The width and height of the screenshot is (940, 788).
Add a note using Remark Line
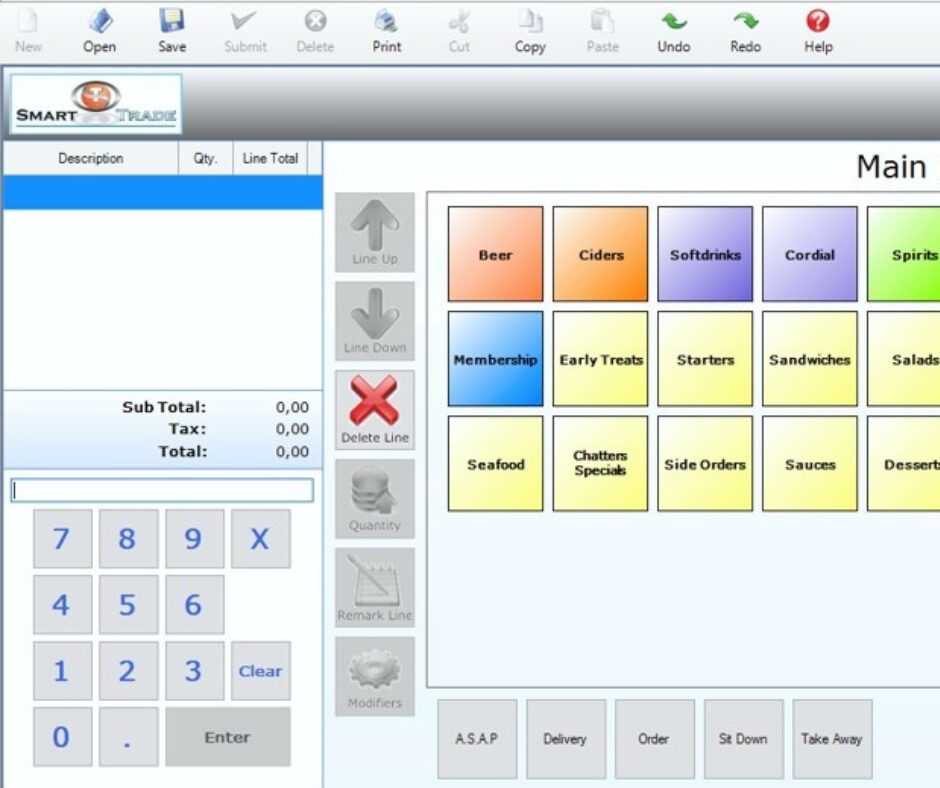pos(374,586)
